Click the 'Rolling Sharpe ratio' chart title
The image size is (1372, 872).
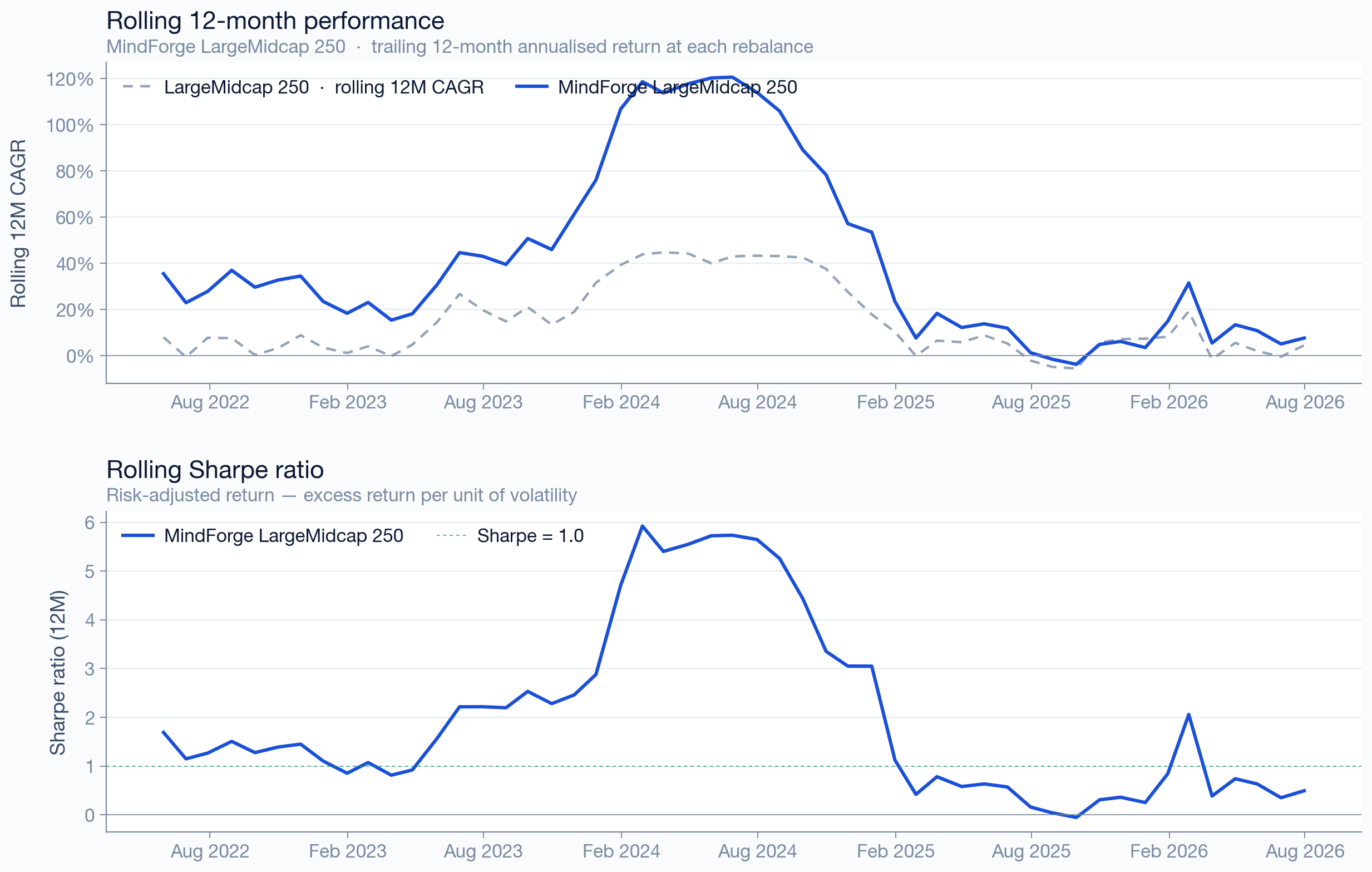click(x=215, y=470)
